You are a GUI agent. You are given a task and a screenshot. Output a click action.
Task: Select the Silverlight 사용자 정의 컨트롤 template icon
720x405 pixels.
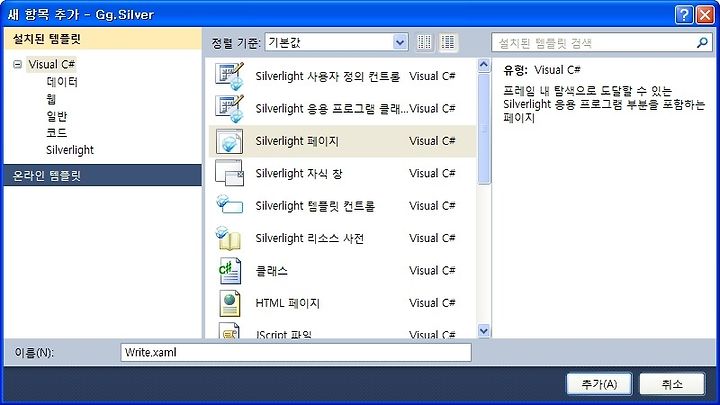click(229, 76)
